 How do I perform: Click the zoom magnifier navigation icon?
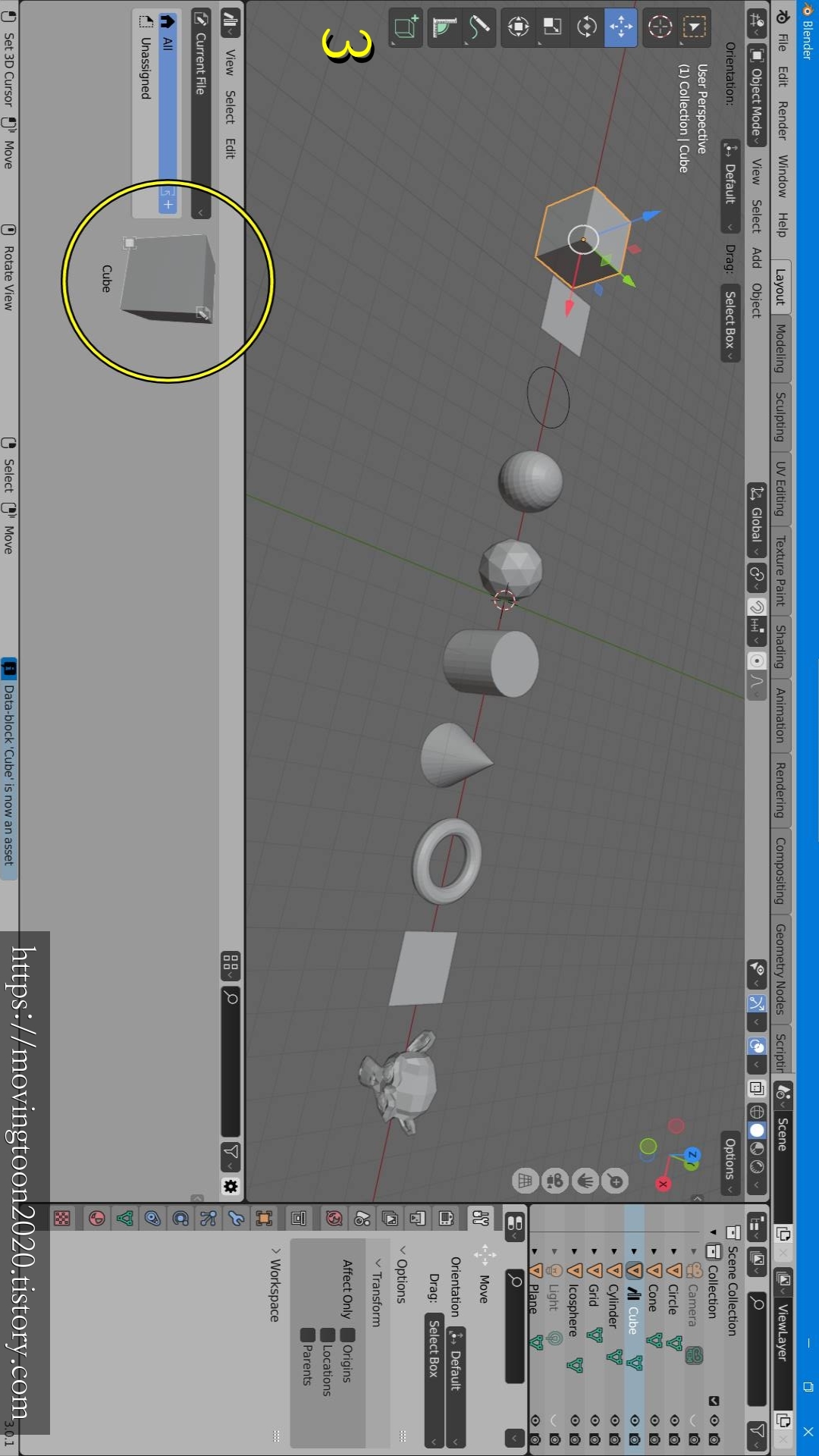coord(615,1181)
